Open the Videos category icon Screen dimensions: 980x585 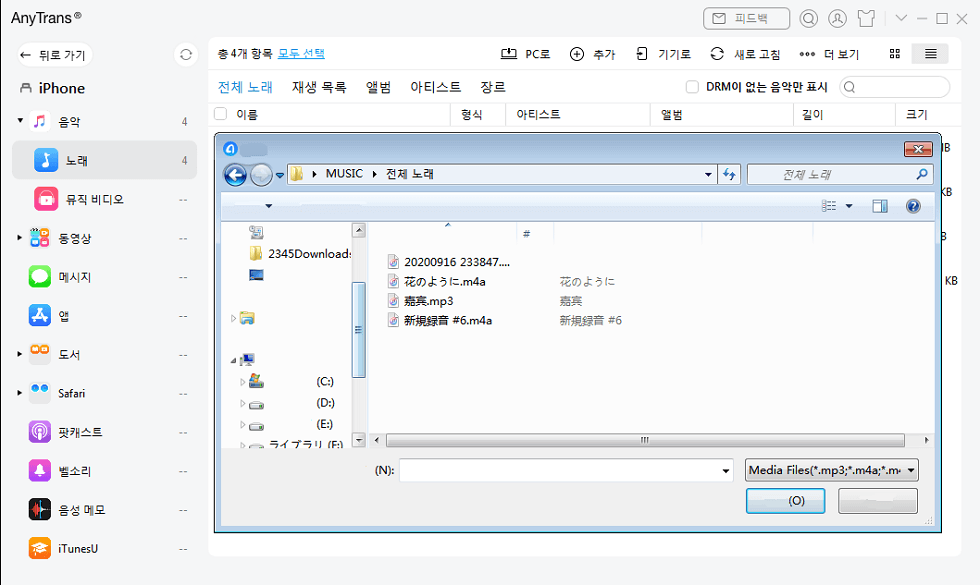[40, 238]
